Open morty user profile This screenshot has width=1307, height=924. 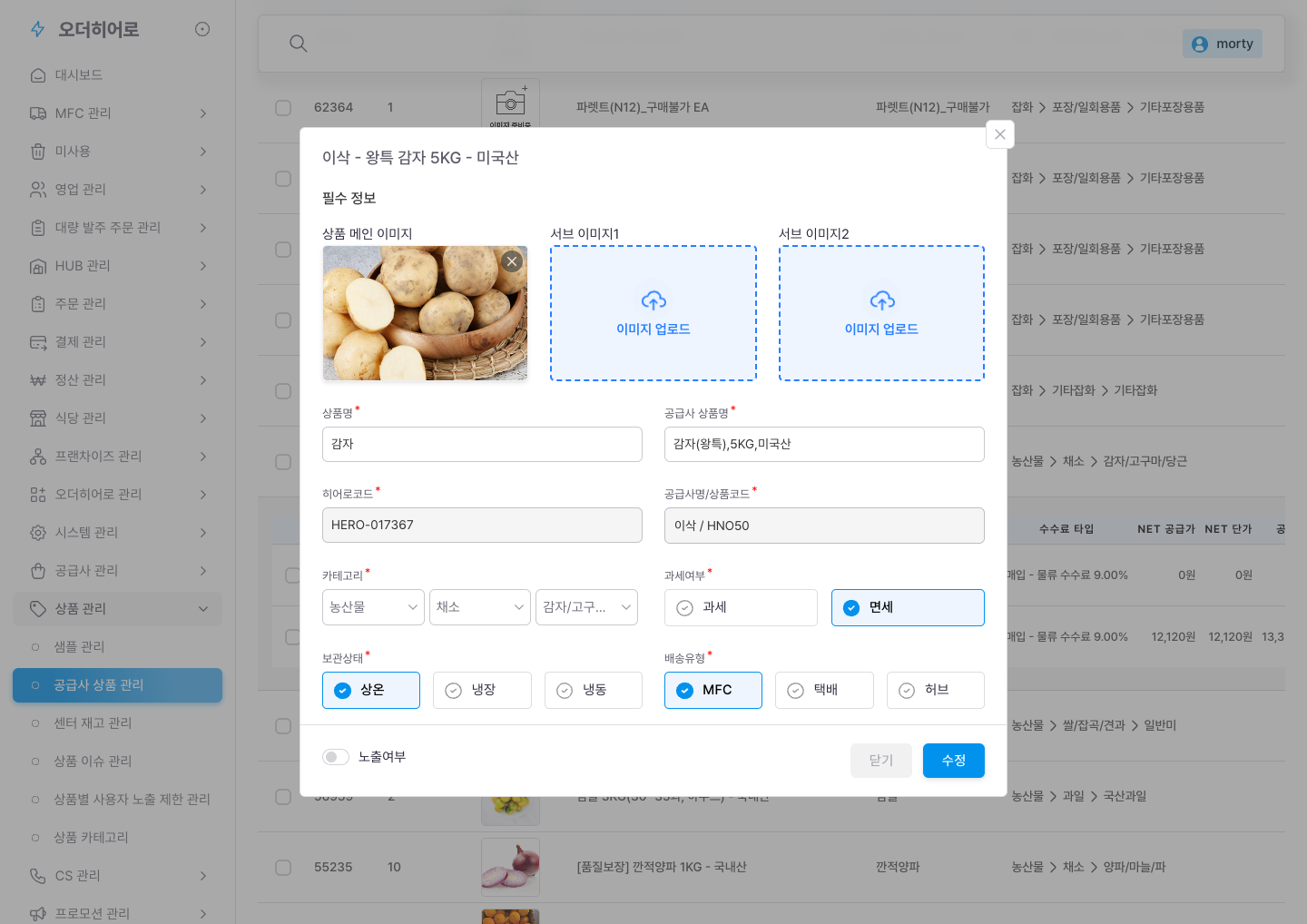[1222, 44]
